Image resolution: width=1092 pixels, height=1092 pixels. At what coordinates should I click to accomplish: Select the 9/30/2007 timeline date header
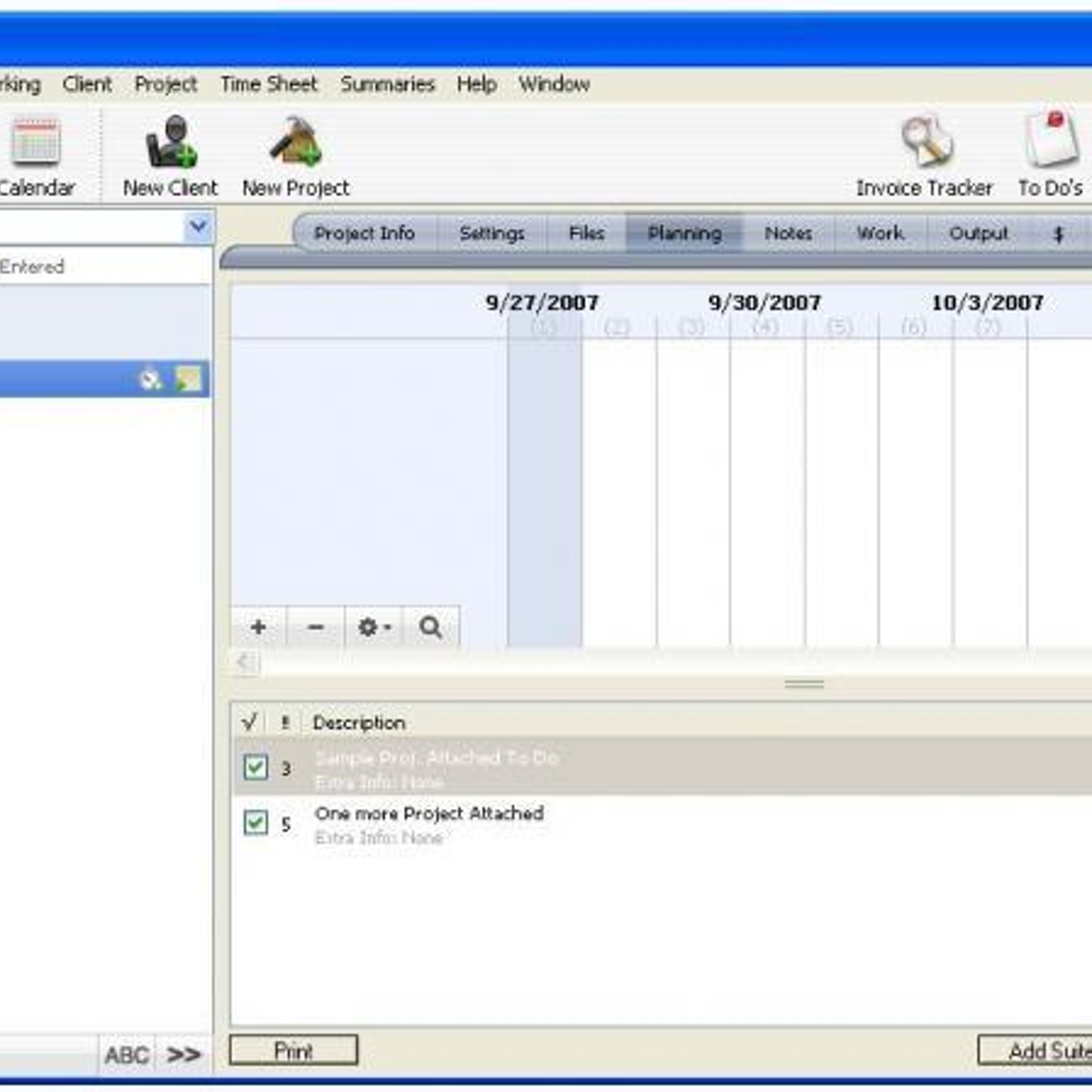[764, 302]
